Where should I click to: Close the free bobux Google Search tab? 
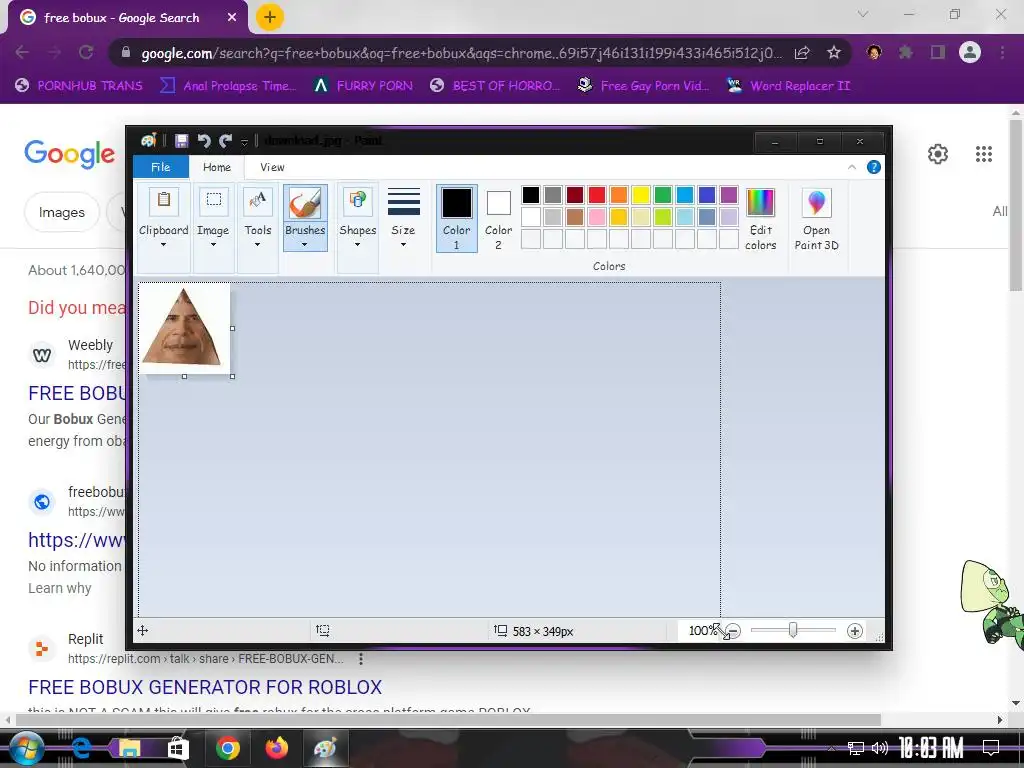pyautogui.click(x=232, y=18)
